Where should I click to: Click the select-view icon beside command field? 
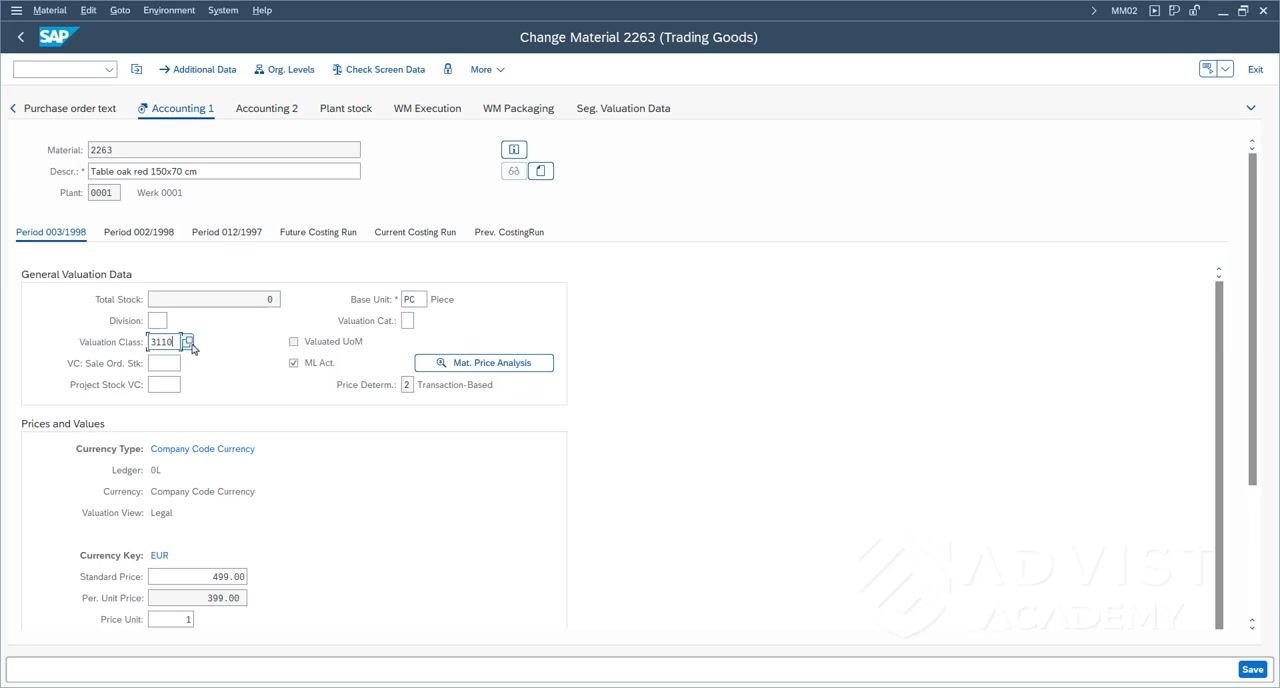click(137, 69)
